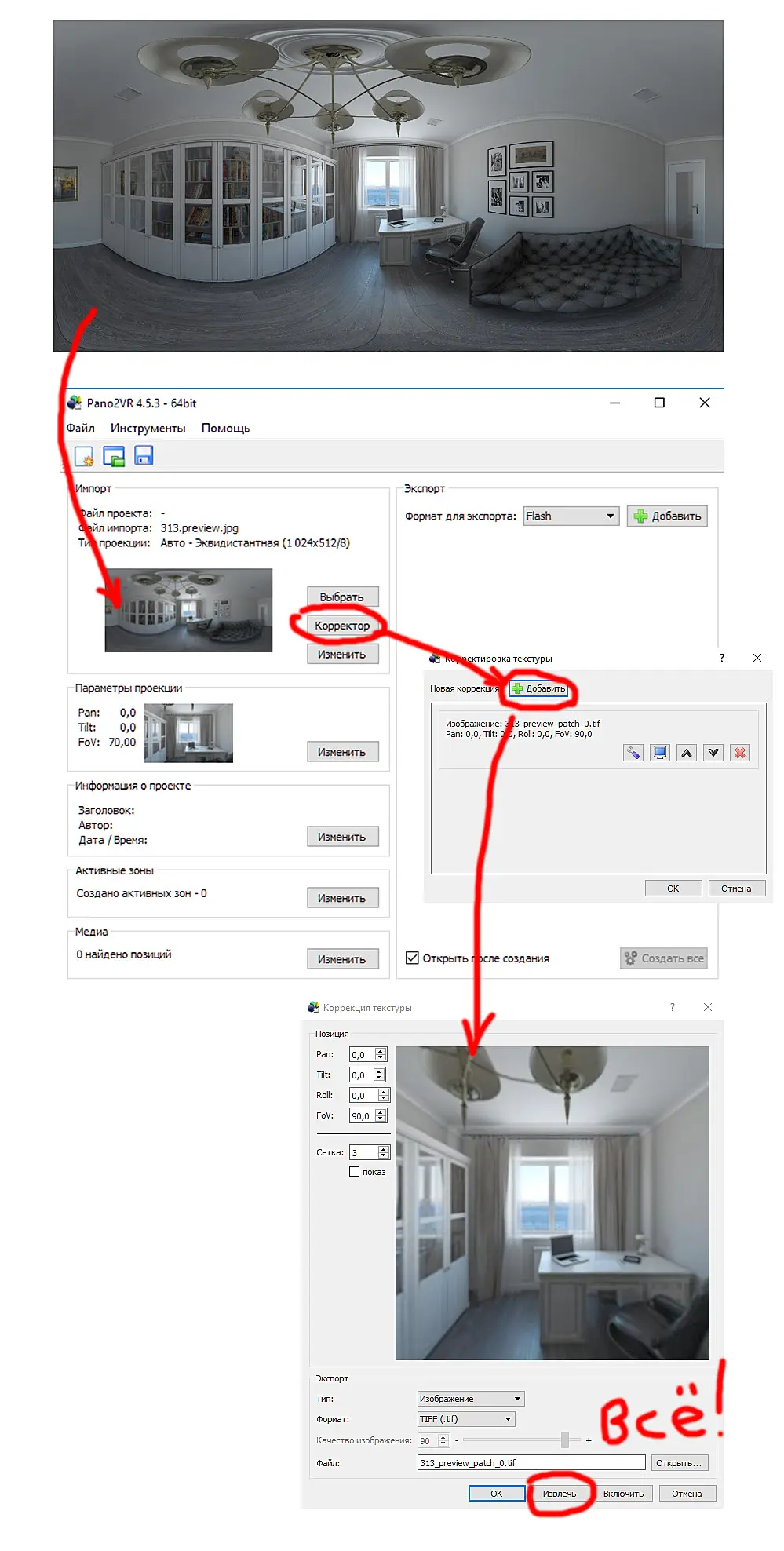Open the Тип dropdown showing Изображение
The image size is (784, 1551).
click(471, 1399)
